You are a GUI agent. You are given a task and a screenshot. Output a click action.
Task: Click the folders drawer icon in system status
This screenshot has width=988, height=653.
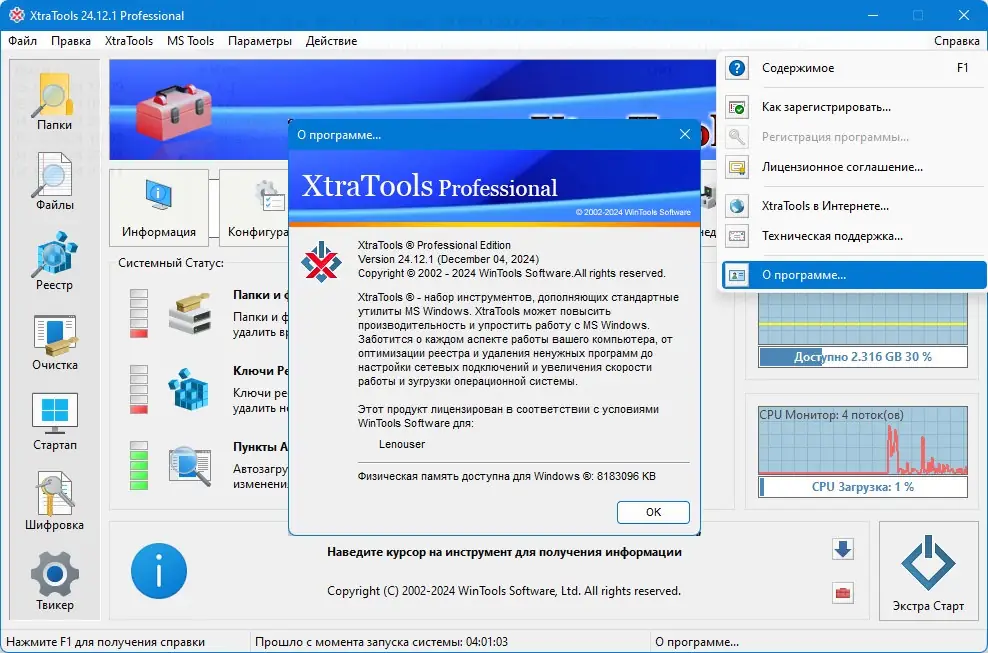(x=189, y=313)
